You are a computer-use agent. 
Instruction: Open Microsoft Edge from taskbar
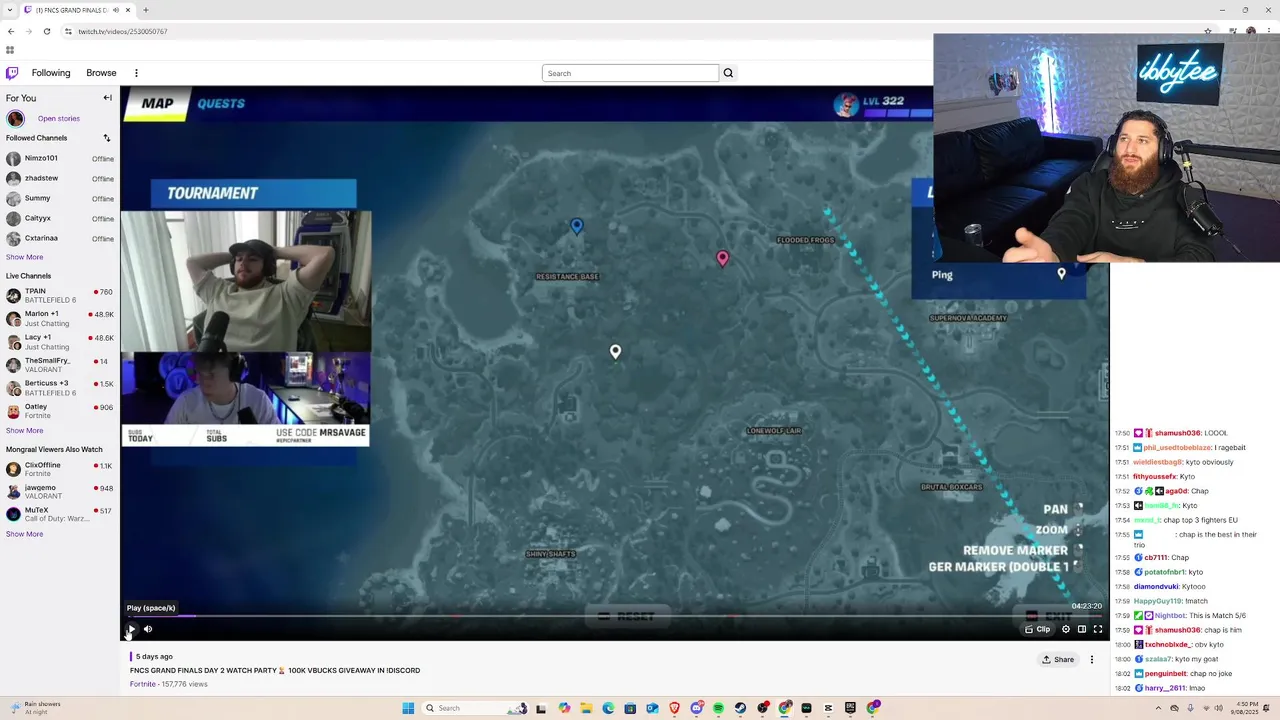(608, 708)
